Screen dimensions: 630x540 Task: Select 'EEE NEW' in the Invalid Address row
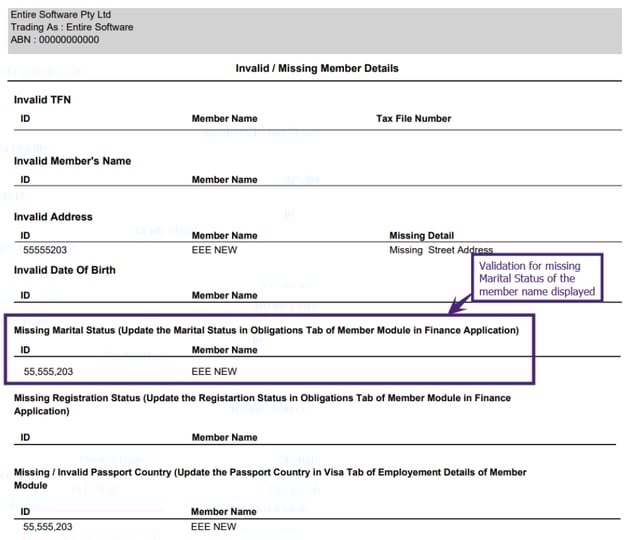pos(214,250)
